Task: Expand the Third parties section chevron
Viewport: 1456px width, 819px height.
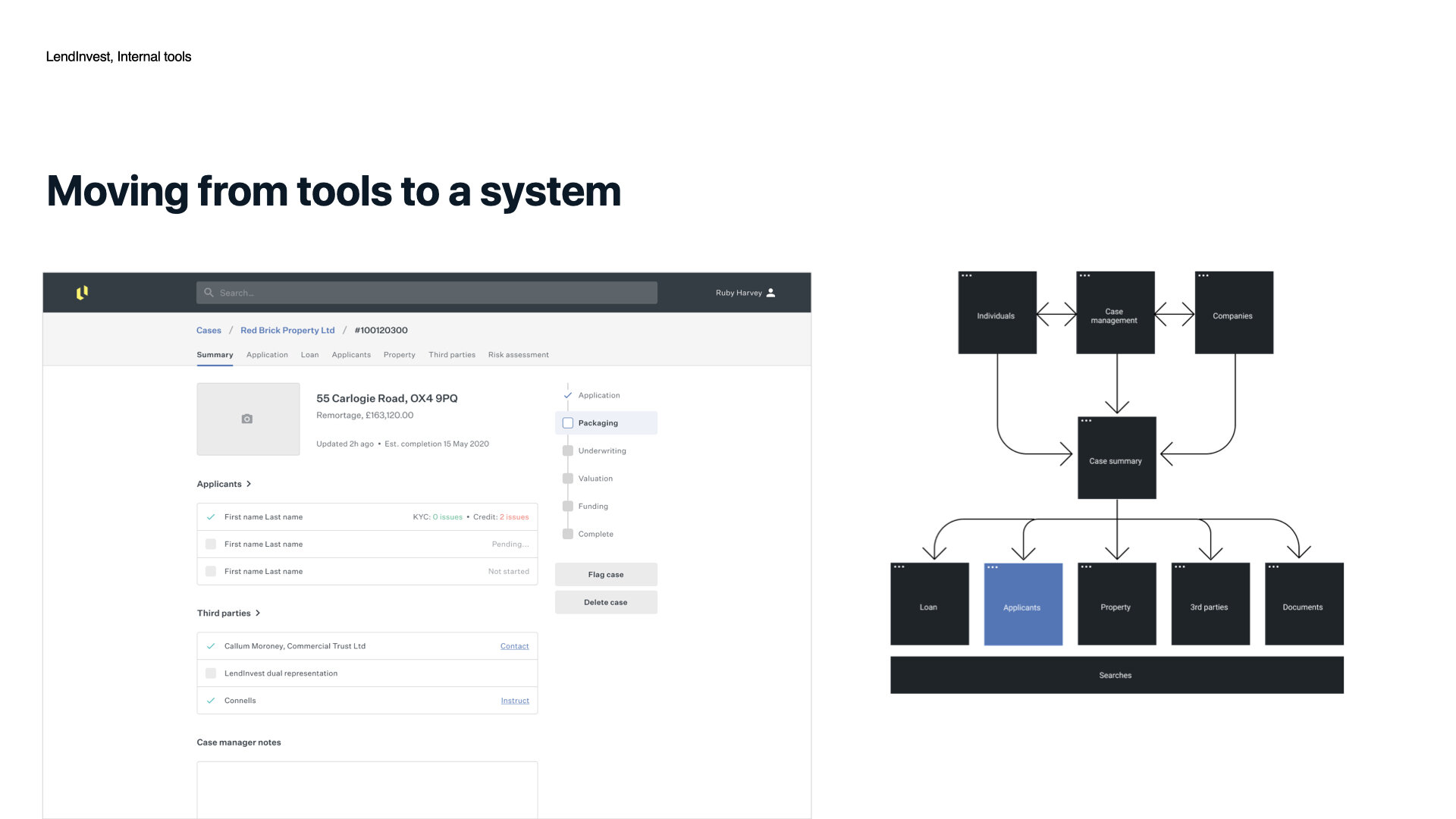Action: point(258,613)
